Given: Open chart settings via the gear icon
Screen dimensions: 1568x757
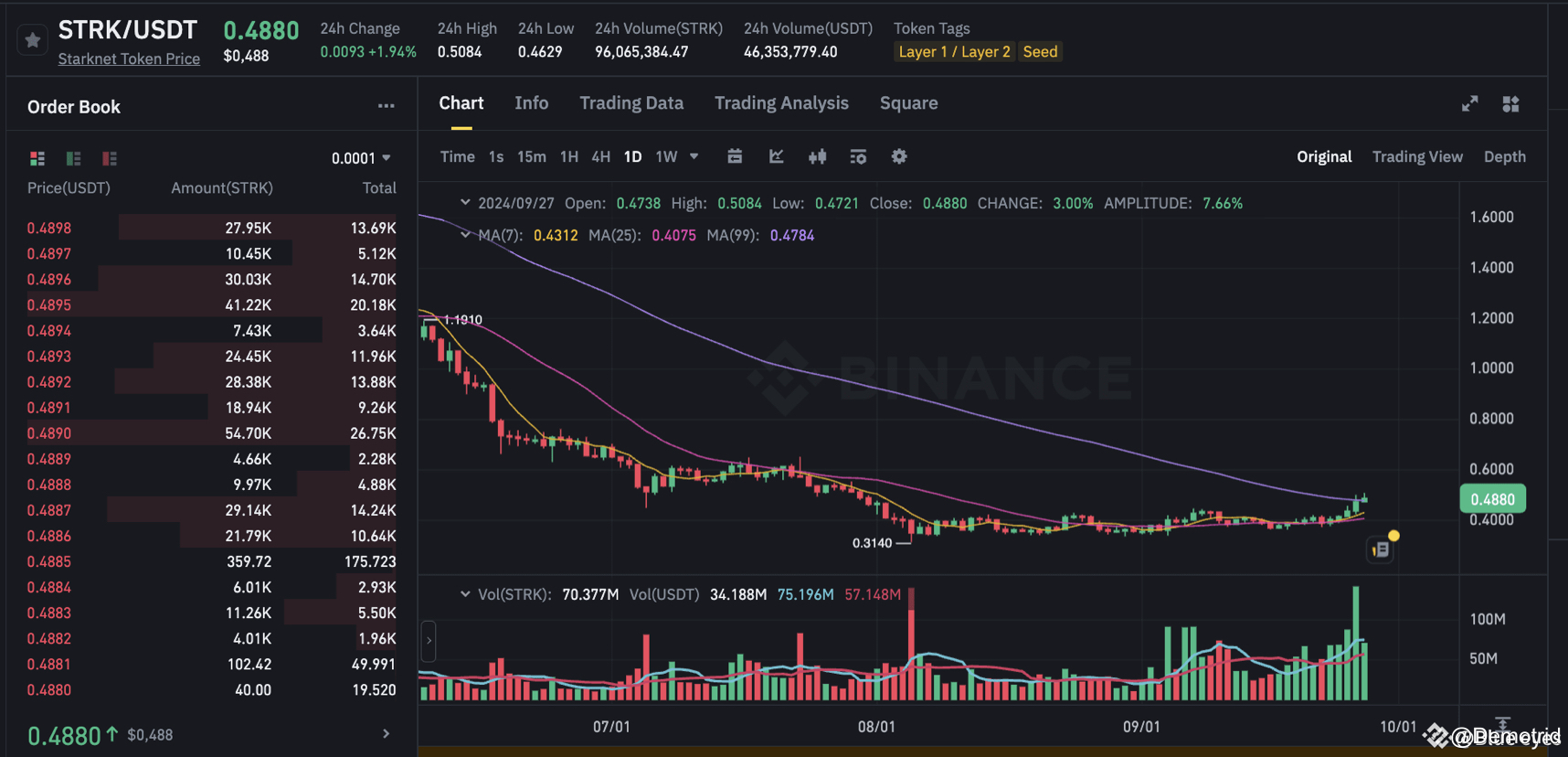Looking at the screenshot, I should tap(899, 156).
